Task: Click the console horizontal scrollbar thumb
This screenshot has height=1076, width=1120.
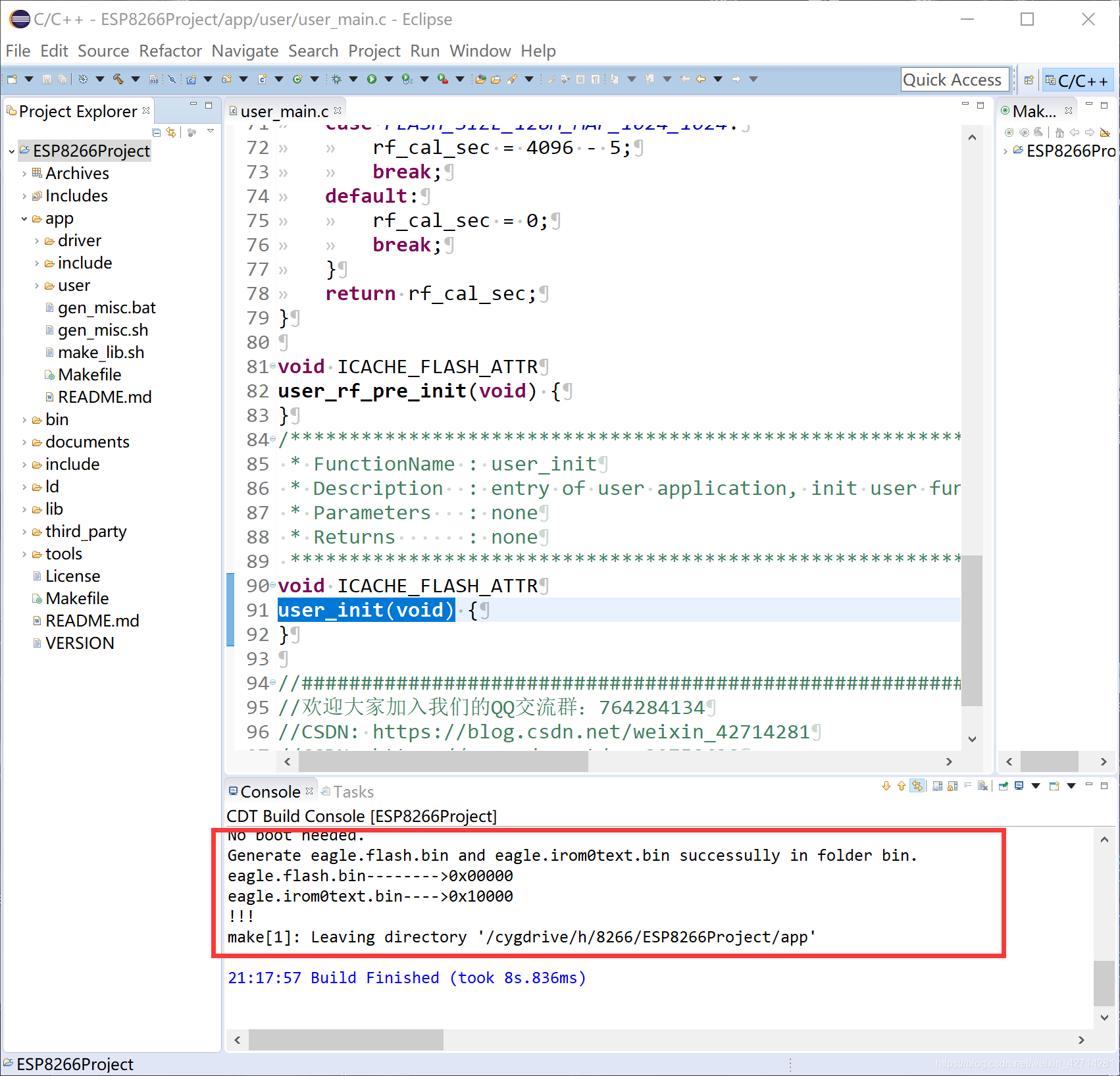Action: 345,1040
